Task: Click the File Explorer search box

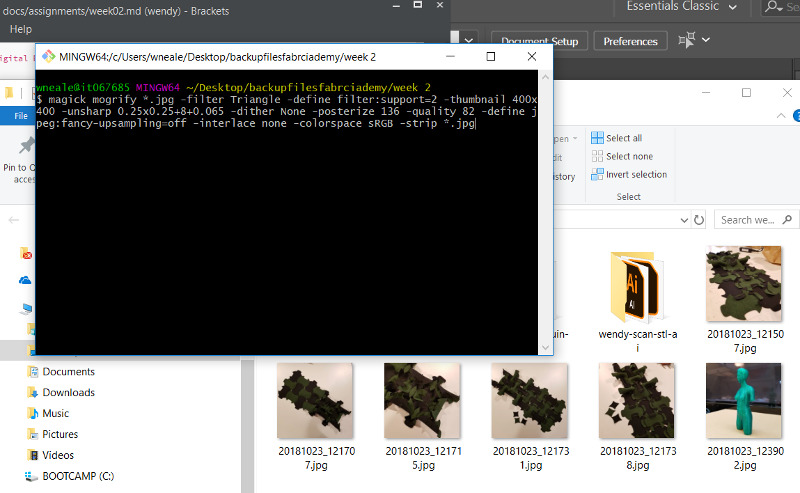Action: 756,220
